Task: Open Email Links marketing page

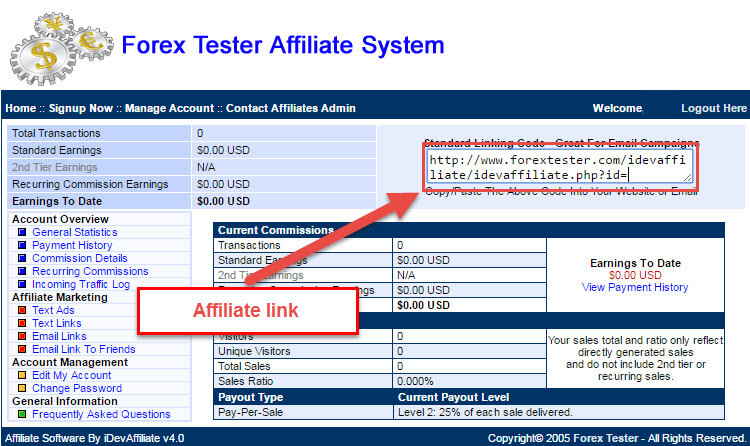Action: 59,336
